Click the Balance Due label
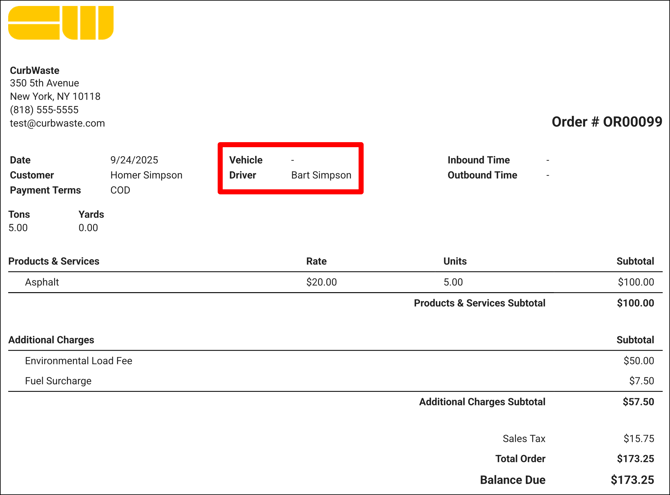Image resolution: width=670 pixels, height=495 pixels. pyautogui.click(x=512, y=480)
